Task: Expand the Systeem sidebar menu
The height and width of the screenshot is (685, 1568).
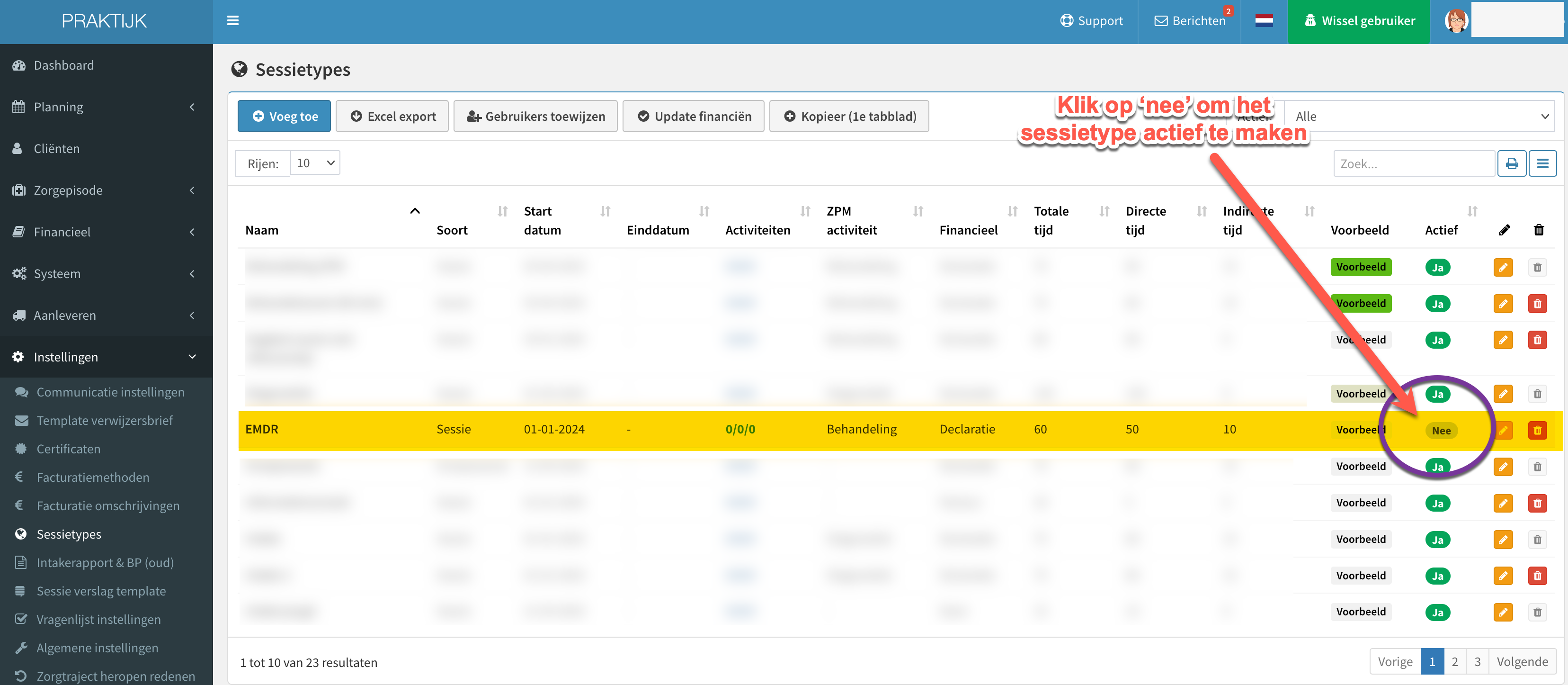Action: [x=106, y=274]
